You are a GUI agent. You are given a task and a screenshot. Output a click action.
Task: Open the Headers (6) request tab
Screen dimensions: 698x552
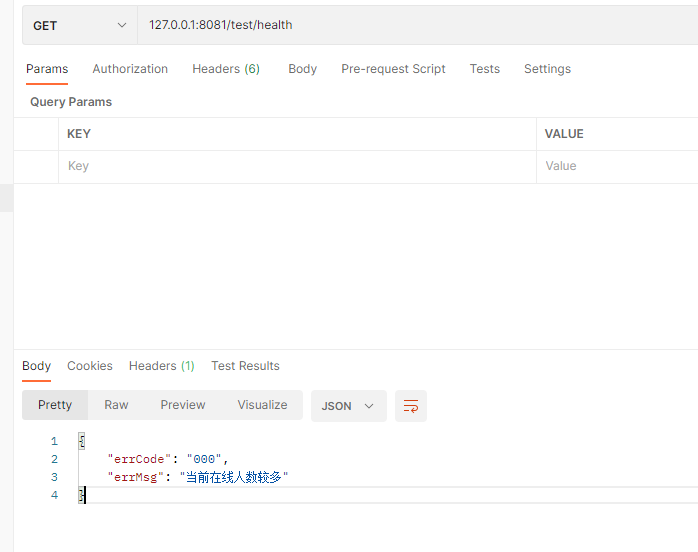click(226, 69)
